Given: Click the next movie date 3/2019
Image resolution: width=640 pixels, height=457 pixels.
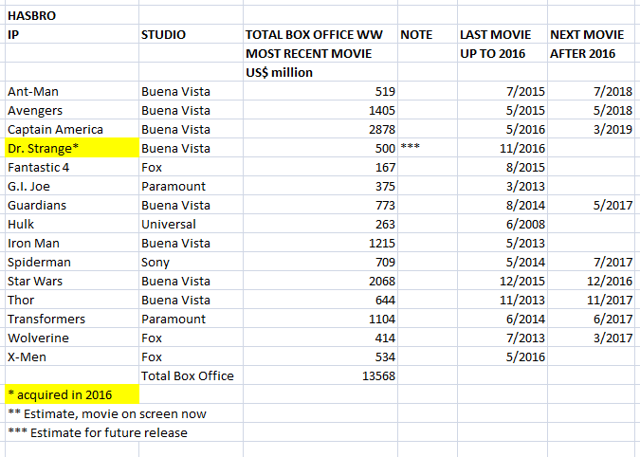Looking at the screenshot, I should 591,129.
